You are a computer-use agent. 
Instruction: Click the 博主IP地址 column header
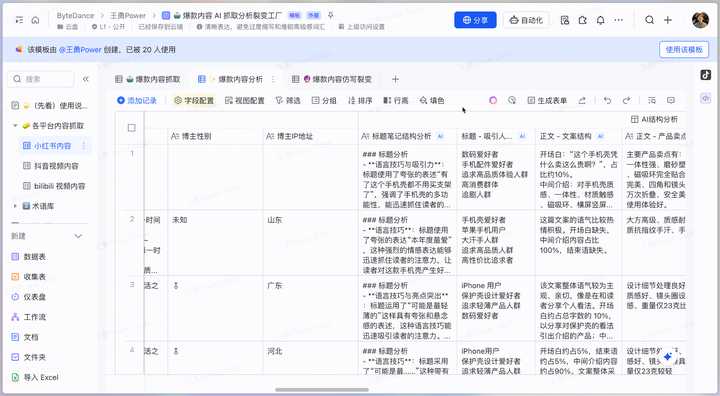coord(311,136)
